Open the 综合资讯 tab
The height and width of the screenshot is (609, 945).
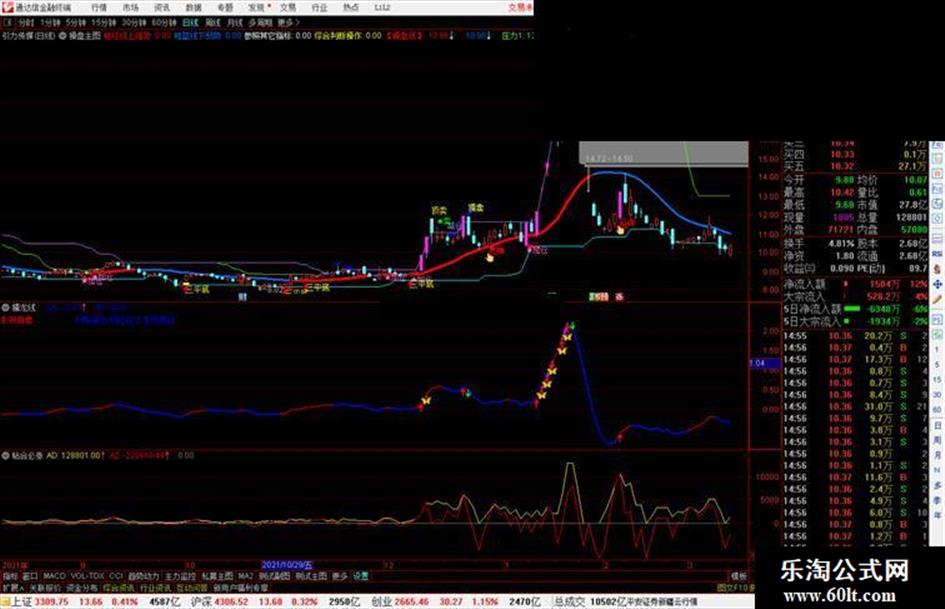pos(119,587)
